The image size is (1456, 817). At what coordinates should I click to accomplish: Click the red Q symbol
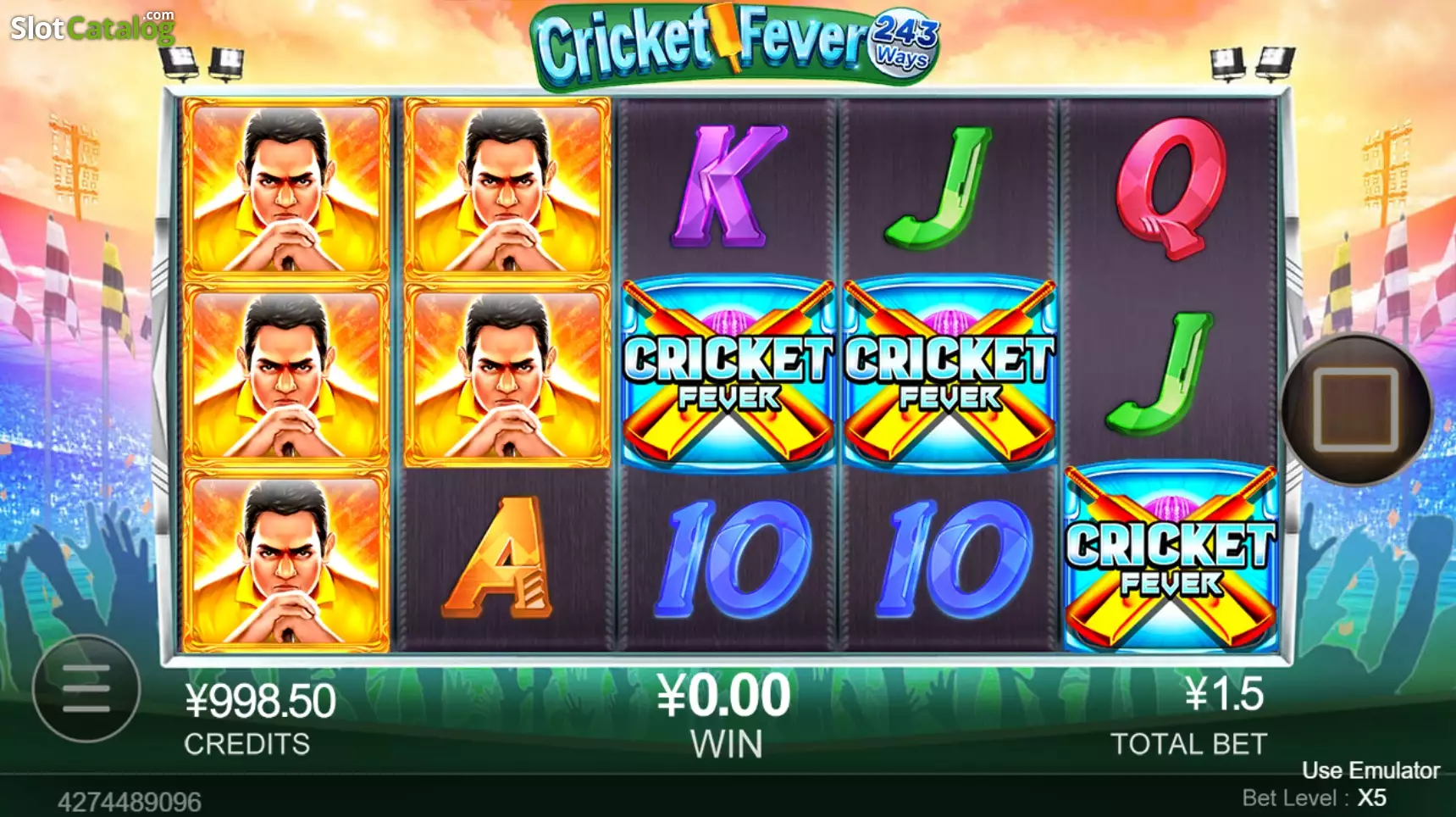[1171, 187]
